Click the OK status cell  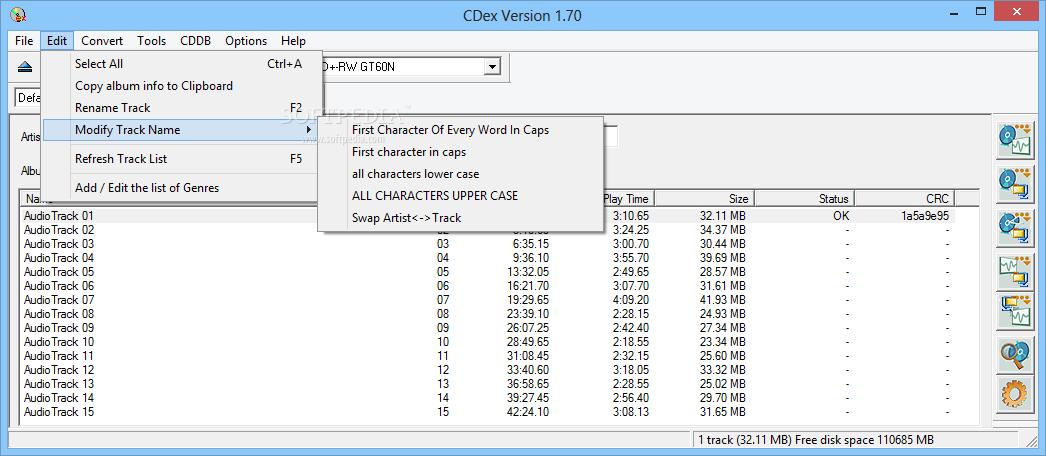840,216
